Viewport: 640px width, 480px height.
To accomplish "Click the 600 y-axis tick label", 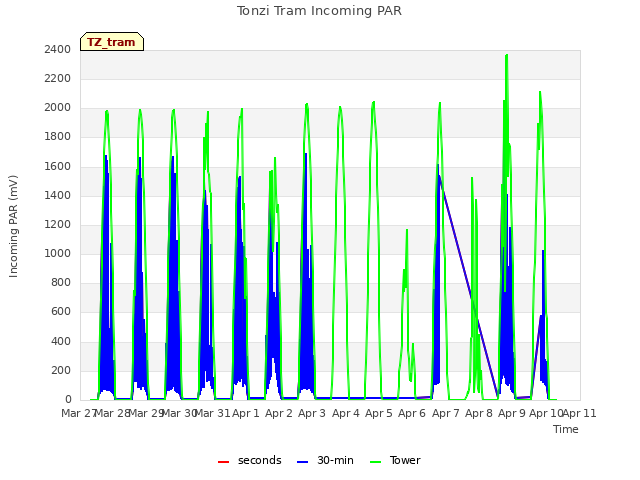I will pos(61,312).
